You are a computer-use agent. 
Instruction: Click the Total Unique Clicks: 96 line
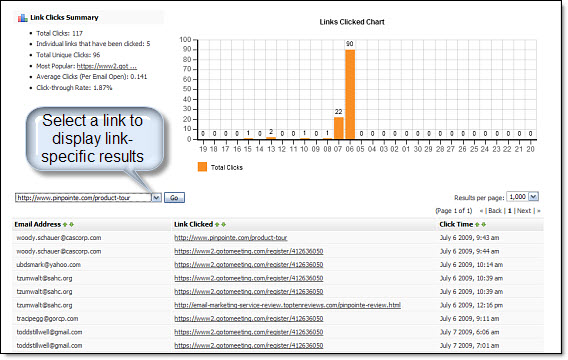pyautogui.click(x=68, y=55)
